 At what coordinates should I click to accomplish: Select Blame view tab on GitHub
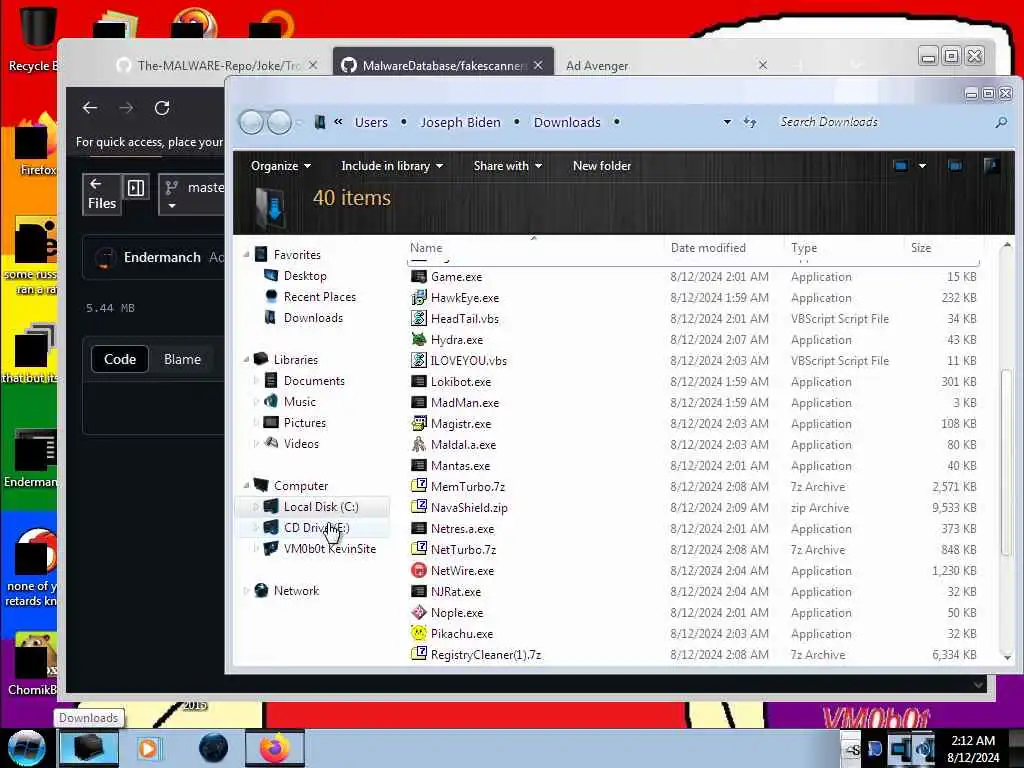pyautogui.click(x=182, y=359)
